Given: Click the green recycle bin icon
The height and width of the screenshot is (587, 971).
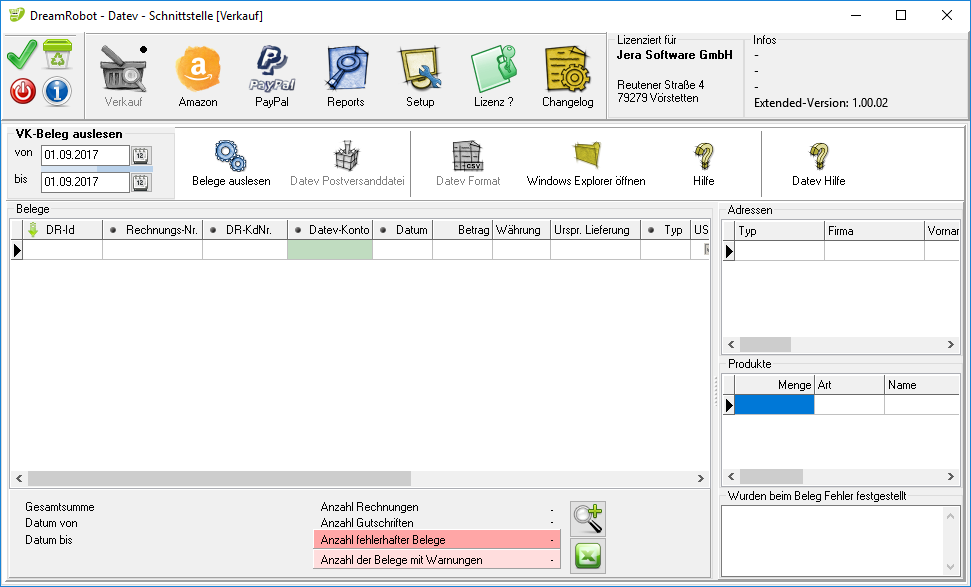Looking at the screenshot, I should click(57, 55).
